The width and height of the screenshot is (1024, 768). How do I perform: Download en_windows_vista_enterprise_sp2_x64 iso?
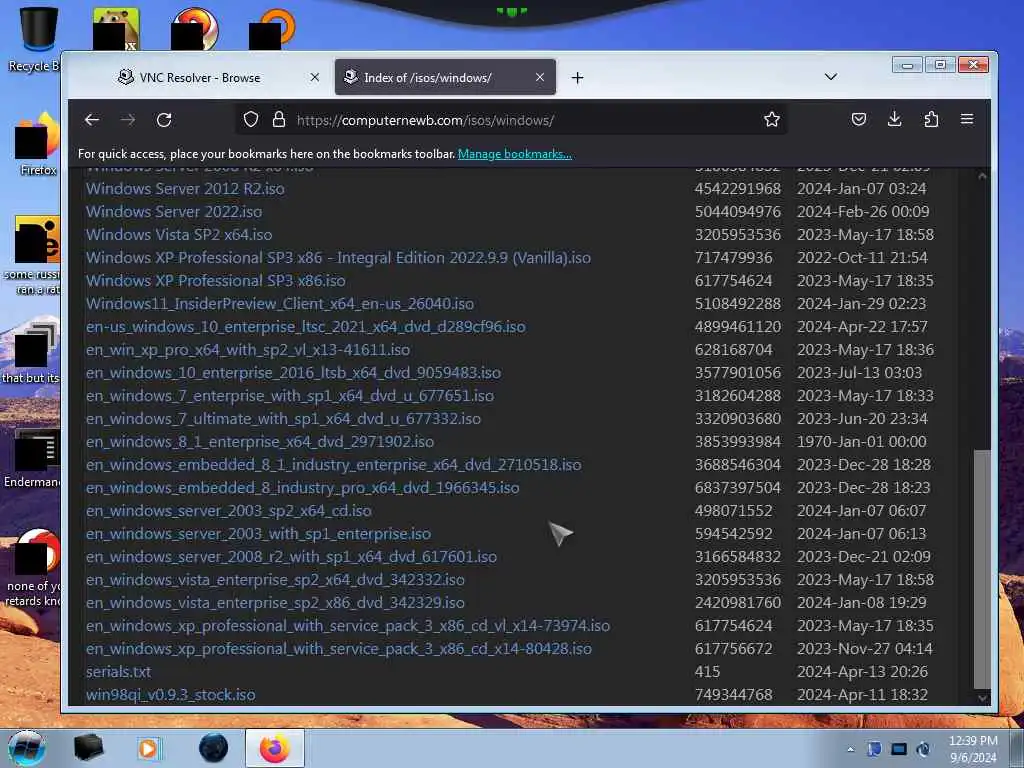coord(275,579)
